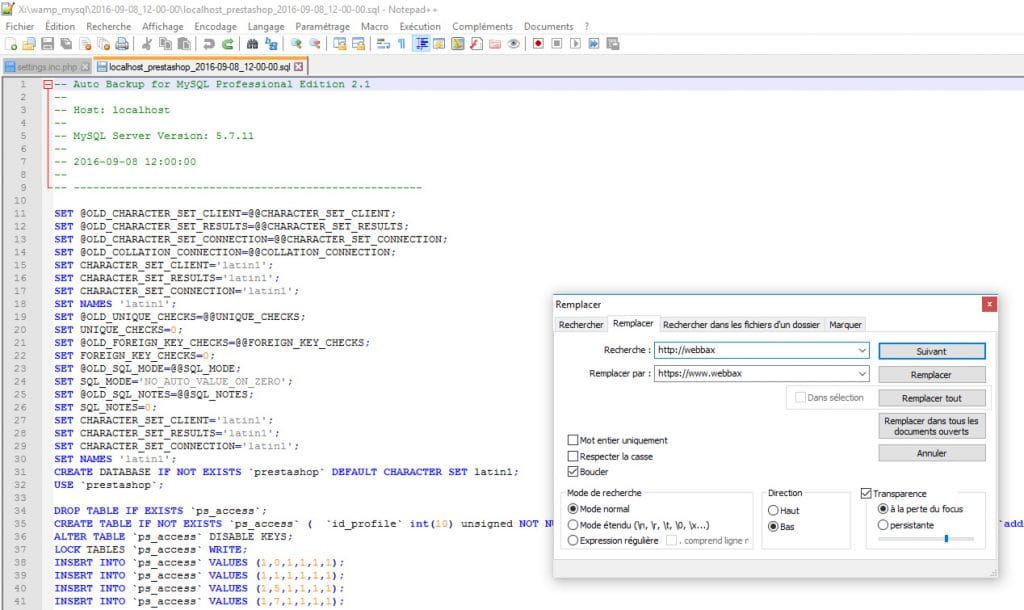Open the Encodage menu
Screen dimensions: 1024x610
216,26
